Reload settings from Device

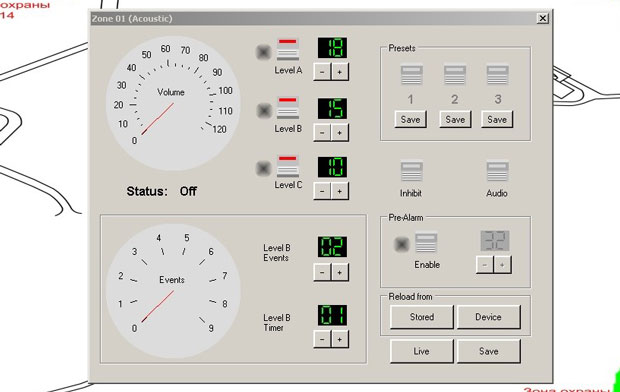[488, 317]
